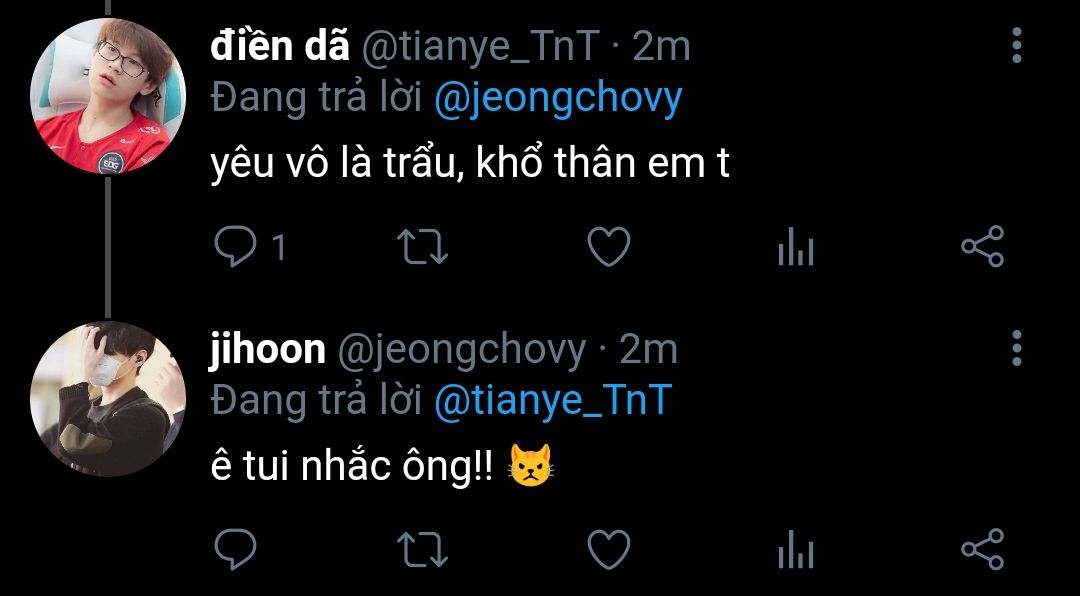Viewport: 1080px width, 596px height.
Task: Share jihoon's tweet
Action: click(982, 549)
